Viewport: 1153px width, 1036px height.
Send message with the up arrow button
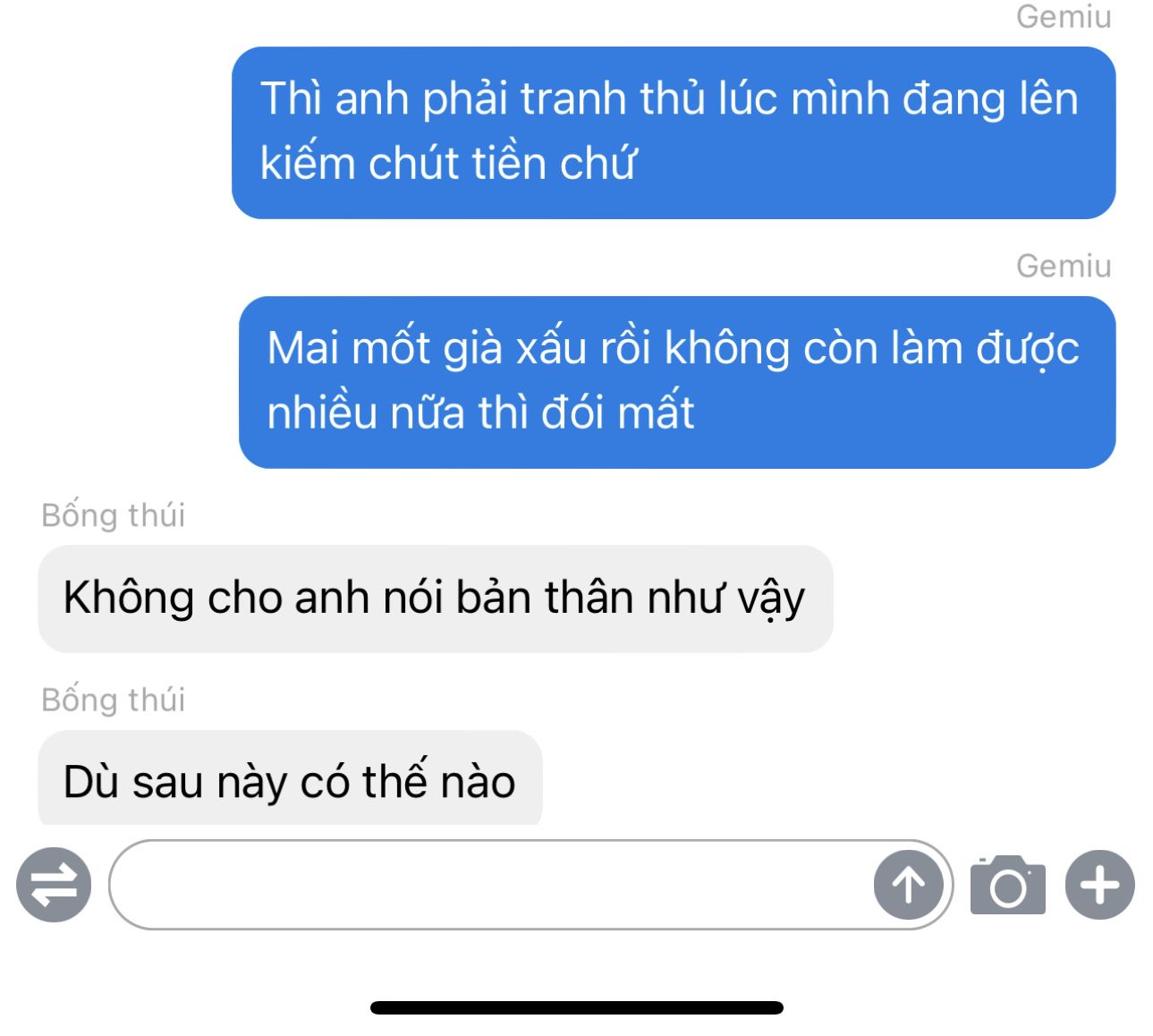[x=908, y=885]
